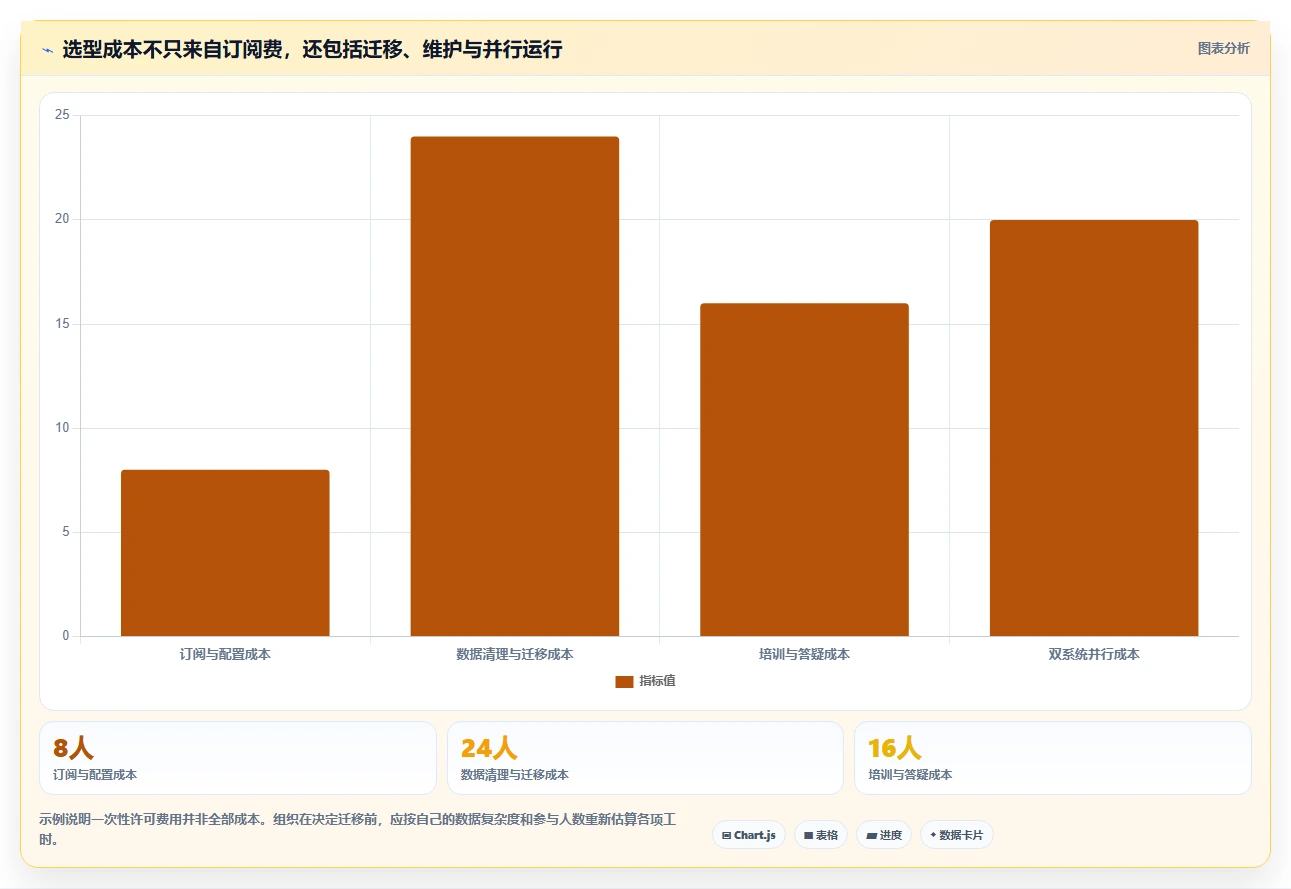
Task: Click the footer note starting with 示例说明
Action: [358, 829]
